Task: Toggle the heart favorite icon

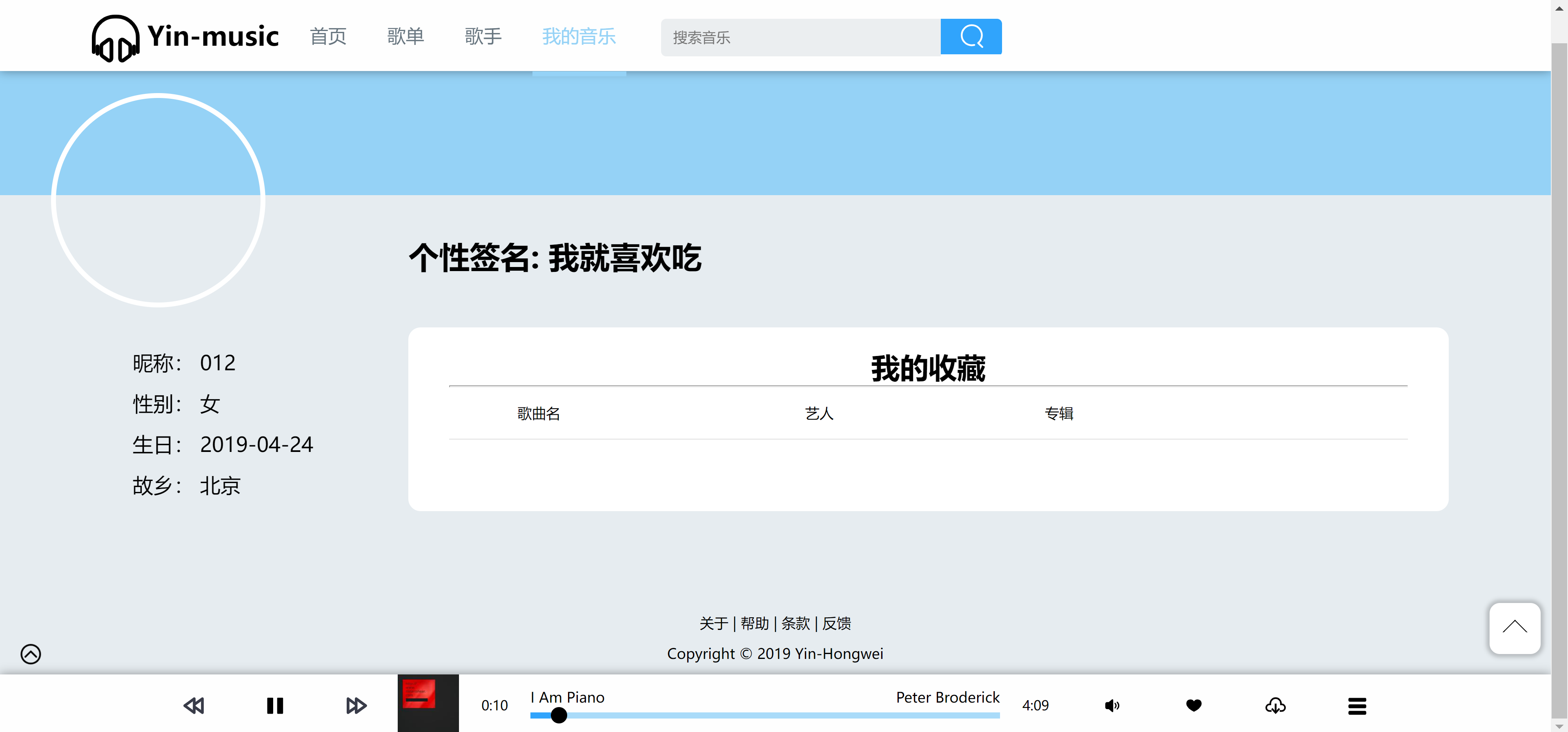Action: coord(1194,705)
